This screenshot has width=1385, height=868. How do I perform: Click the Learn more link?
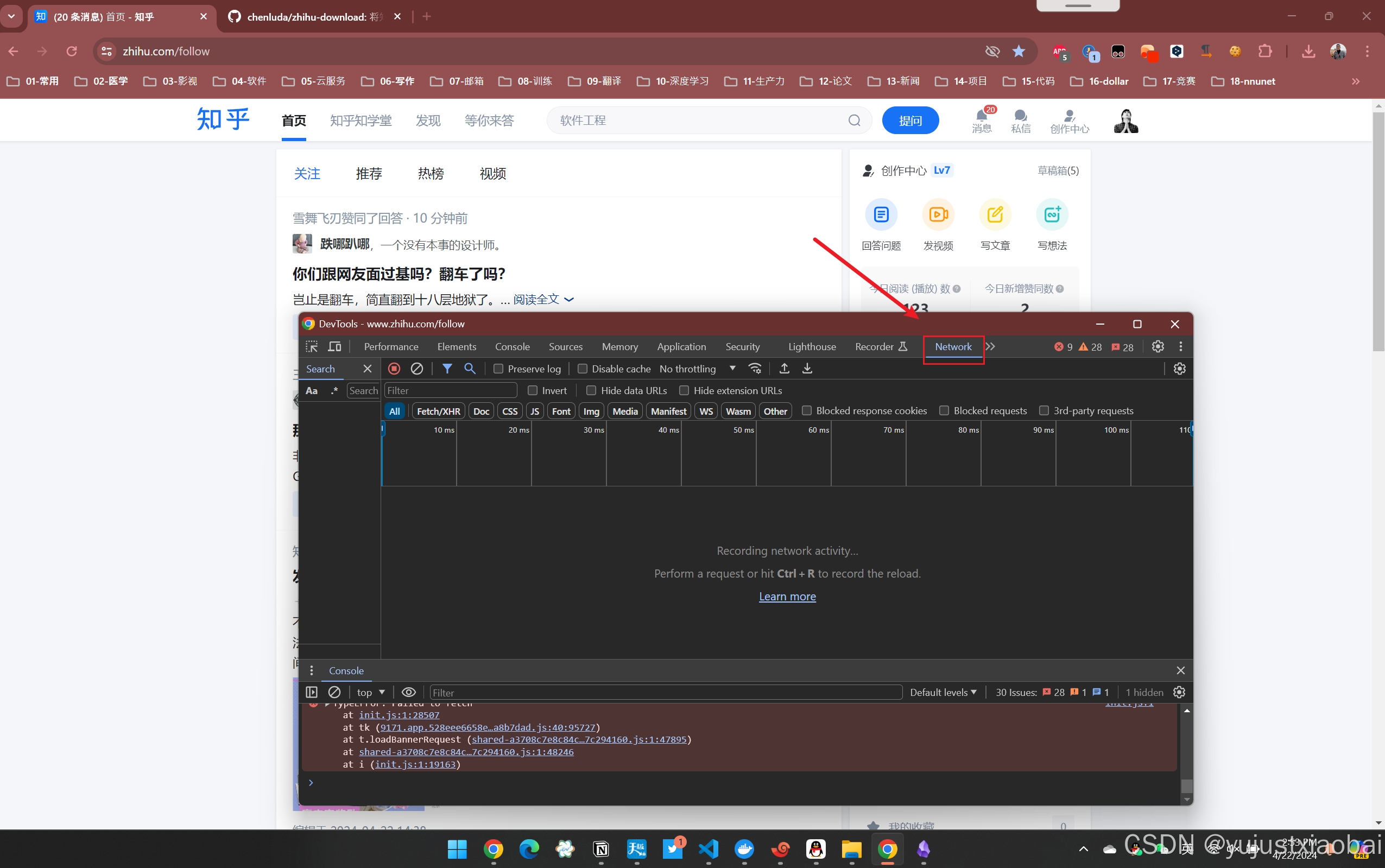(787, 597)
